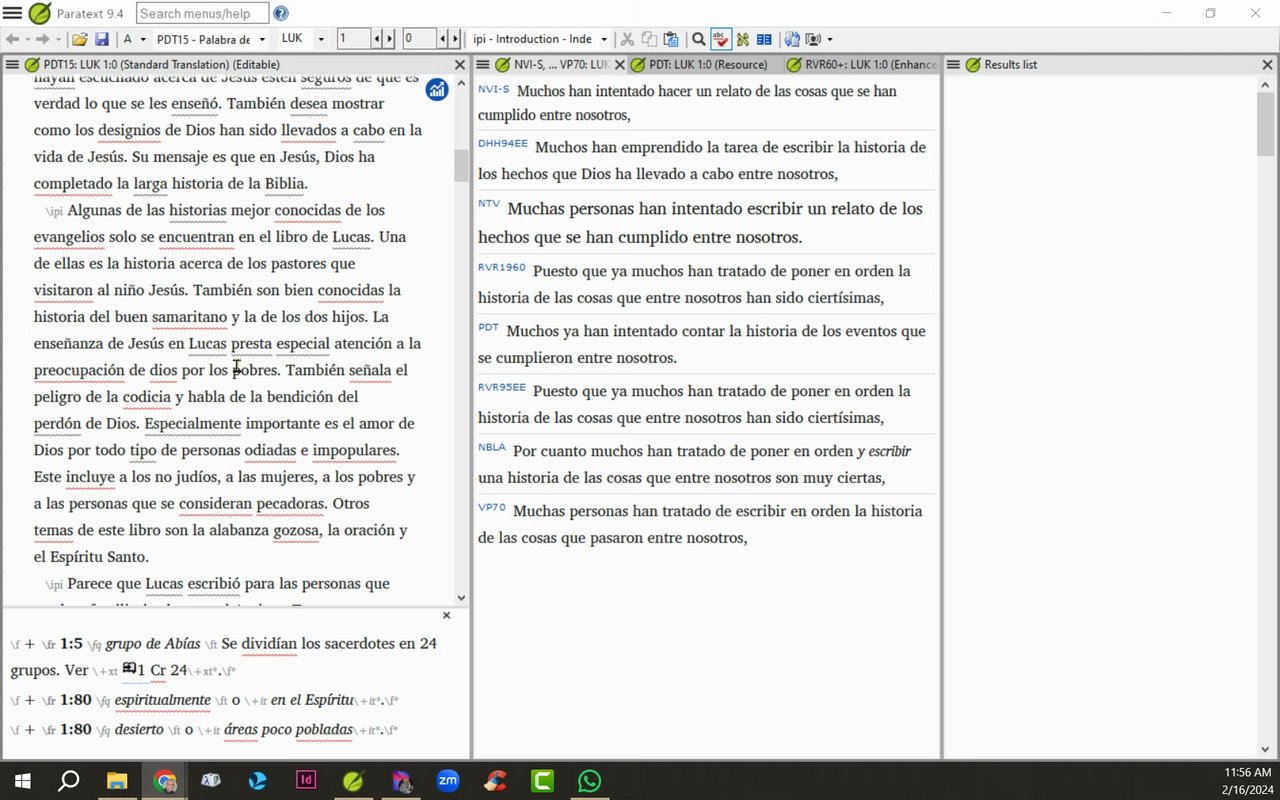
Task: Click the VP70 version label
Action: coord(492,508)
